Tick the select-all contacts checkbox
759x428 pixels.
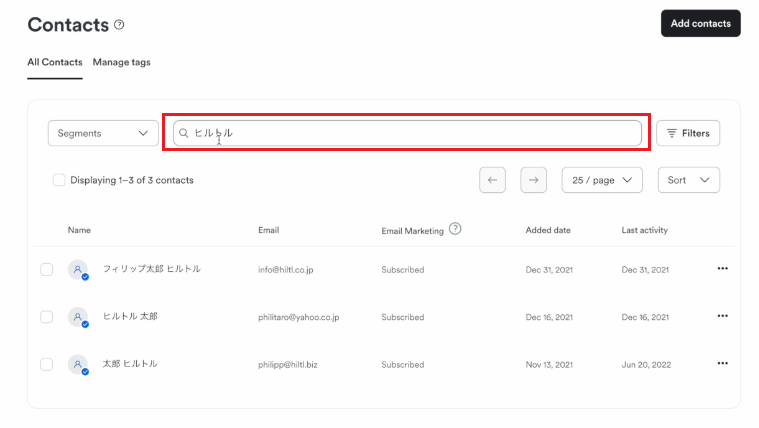(59, 180)
